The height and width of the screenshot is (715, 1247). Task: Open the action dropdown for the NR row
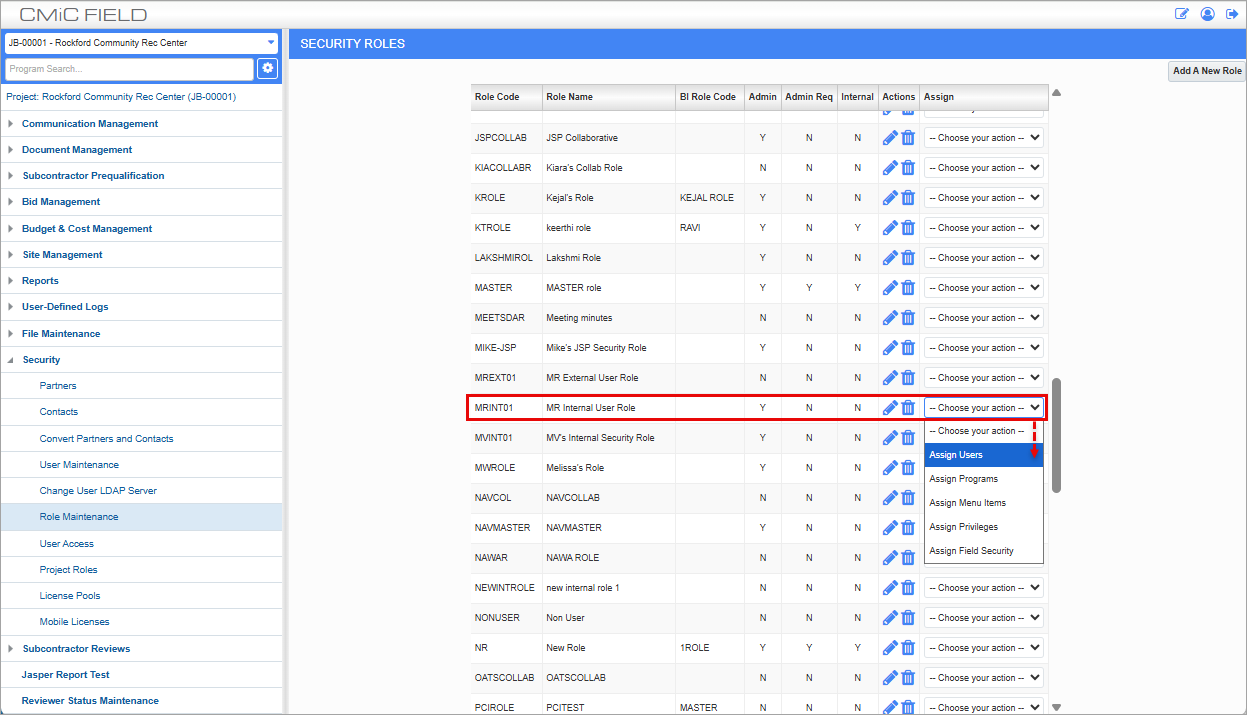tap(983, 648)
